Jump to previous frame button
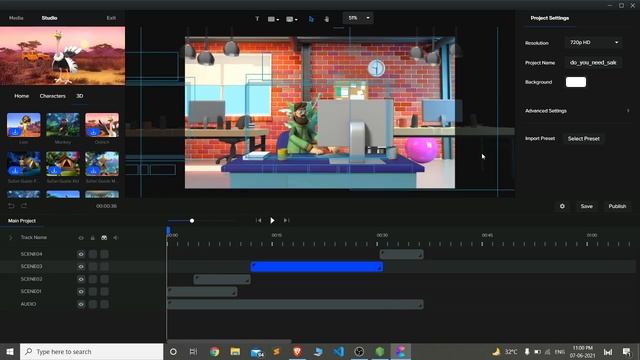Viewport: 640px width, 360px height. click(x=258, y=220)
